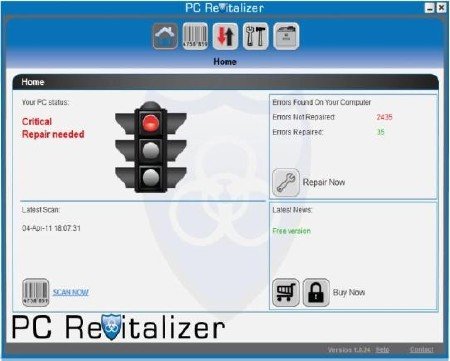Open the Help link in footer
Image resolution: width=450 pixels, height=361 pixels.
(x=382, y=350)
